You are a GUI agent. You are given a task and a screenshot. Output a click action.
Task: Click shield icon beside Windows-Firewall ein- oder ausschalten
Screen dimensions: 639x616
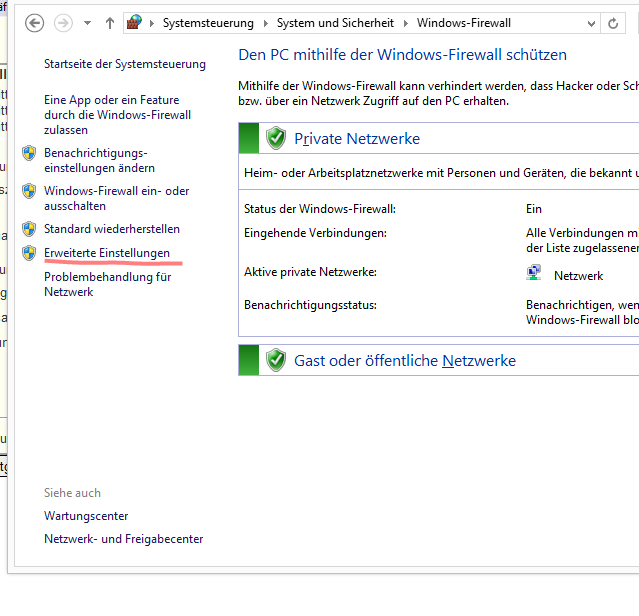(29, 191)
